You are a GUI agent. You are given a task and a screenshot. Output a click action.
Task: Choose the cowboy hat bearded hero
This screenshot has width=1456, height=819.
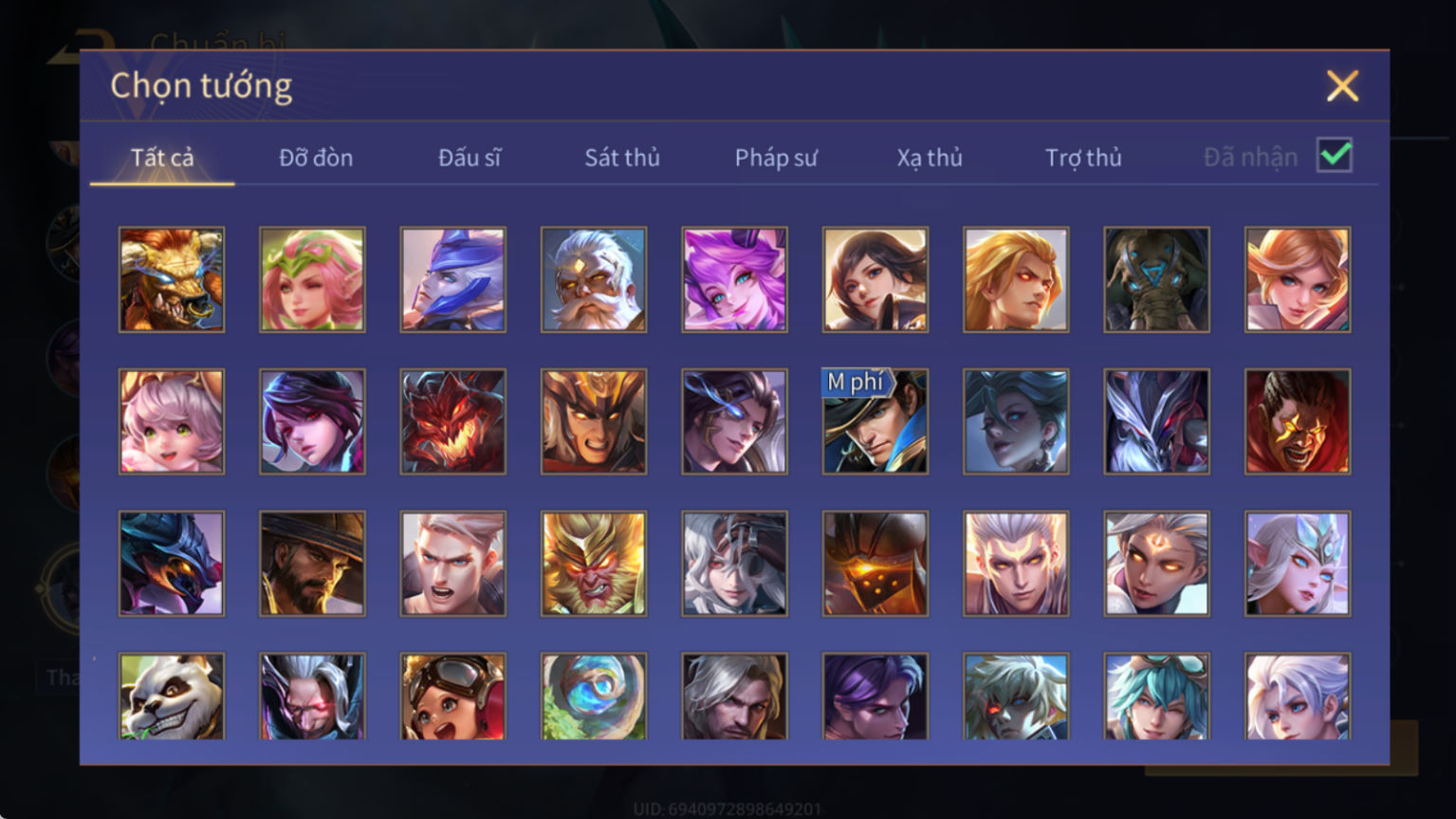point(312,564)
